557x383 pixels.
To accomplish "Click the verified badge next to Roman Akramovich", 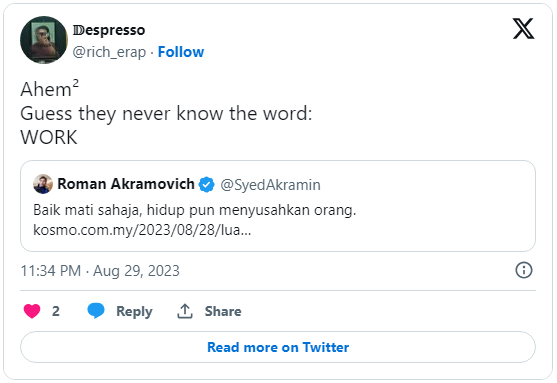I will (206, 184).
